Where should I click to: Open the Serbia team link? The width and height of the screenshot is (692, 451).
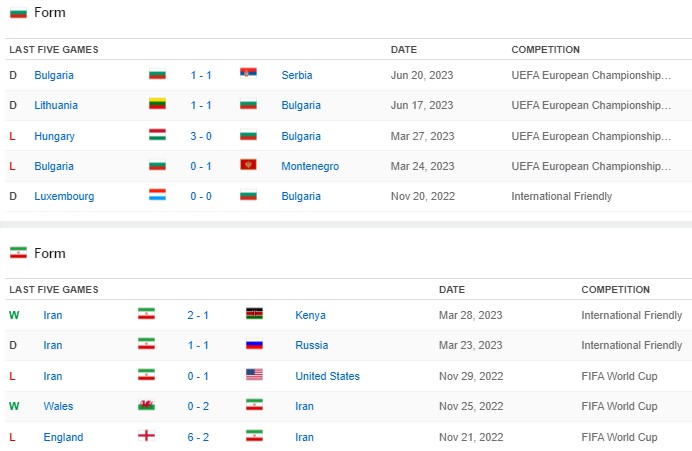tap(297, 75)
